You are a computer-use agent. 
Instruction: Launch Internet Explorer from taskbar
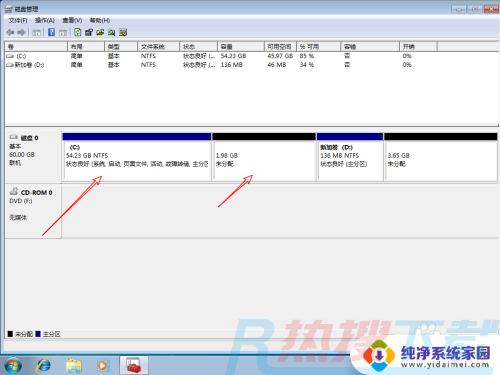[44, 365]
